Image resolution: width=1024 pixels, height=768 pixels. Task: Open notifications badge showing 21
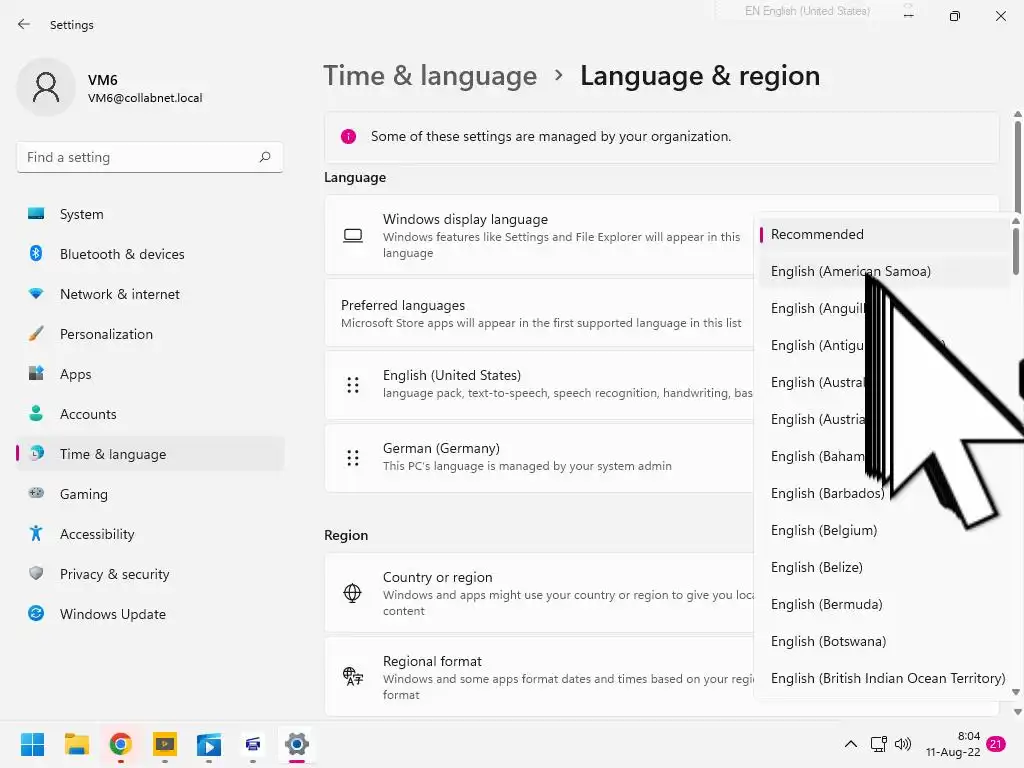point(997,744)
